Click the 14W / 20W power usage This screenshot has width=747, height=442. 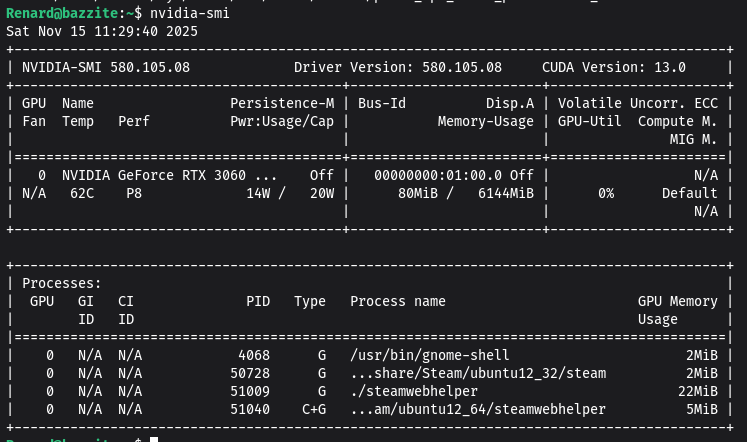pyautogui.click(x=290, y=193)
